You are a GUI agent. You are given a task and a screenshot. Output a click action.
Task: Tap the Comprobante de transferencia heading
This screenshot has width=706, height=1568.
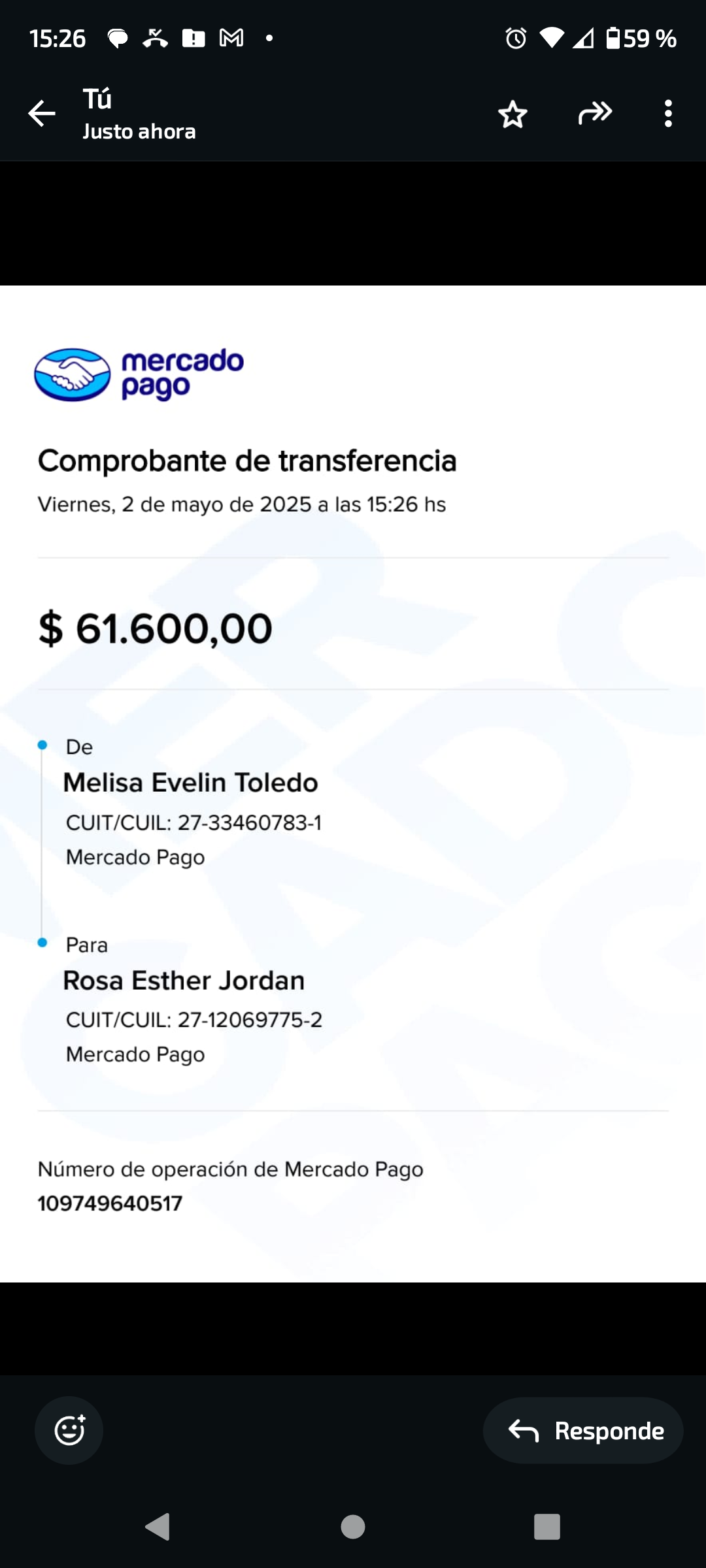247,461
